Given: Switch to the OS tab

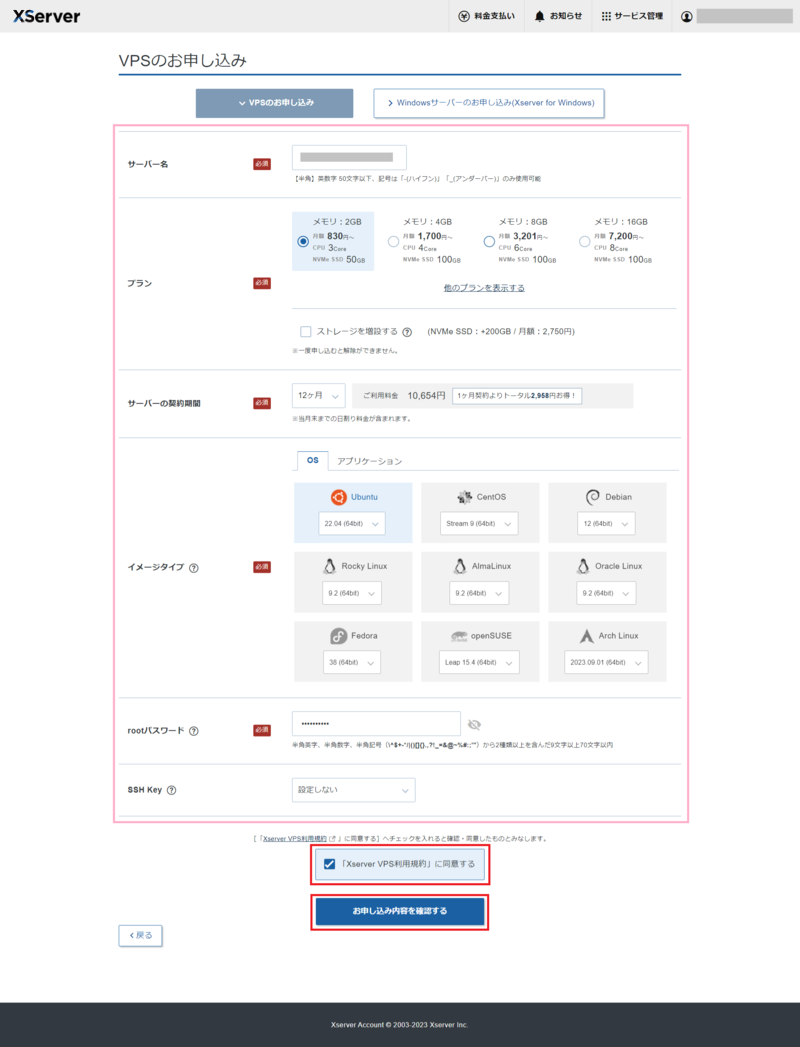Looking at the screenshot, I should pos(313,460).
